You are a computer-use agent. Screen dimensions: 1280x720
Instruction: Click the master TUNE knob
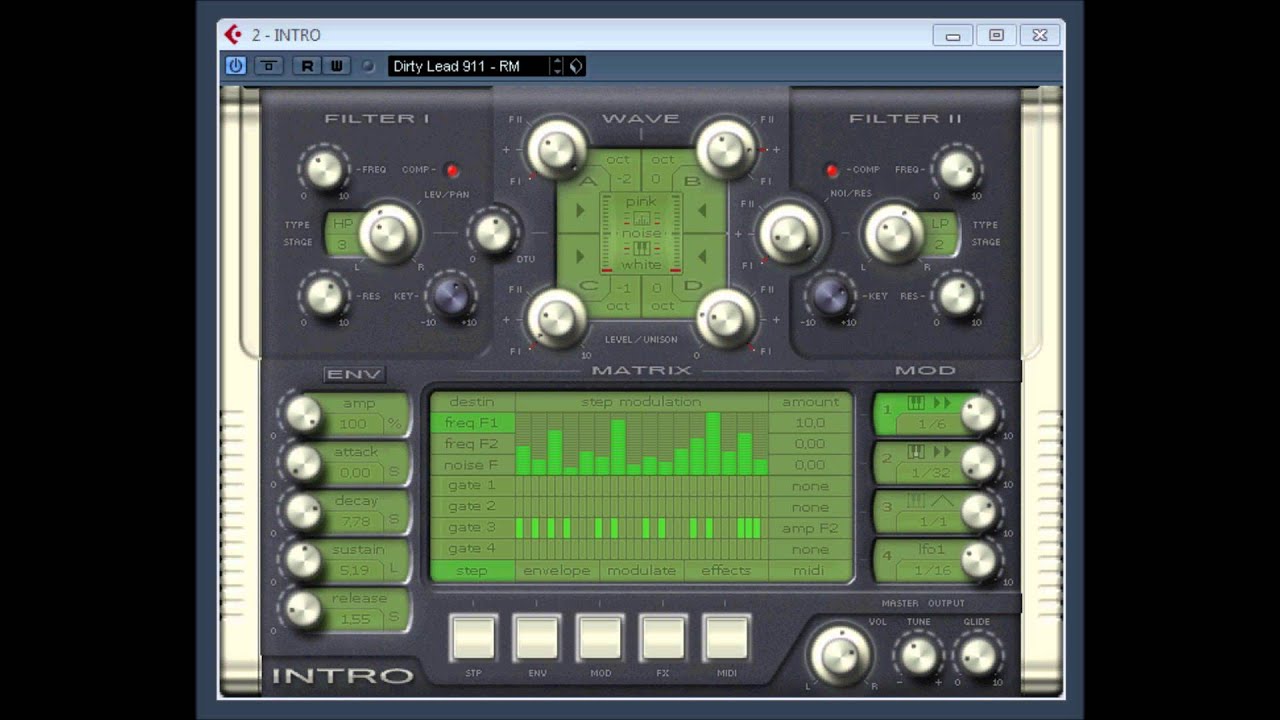tap(918, 656)
